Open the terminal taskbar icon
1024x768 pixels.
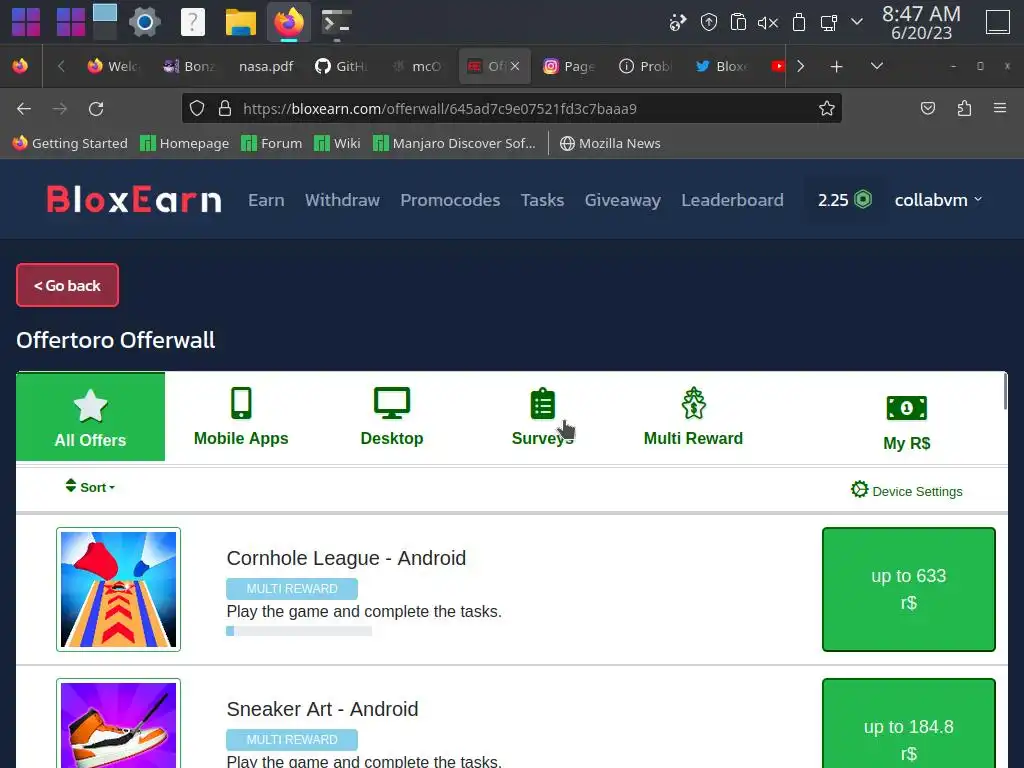click(337, 22)
